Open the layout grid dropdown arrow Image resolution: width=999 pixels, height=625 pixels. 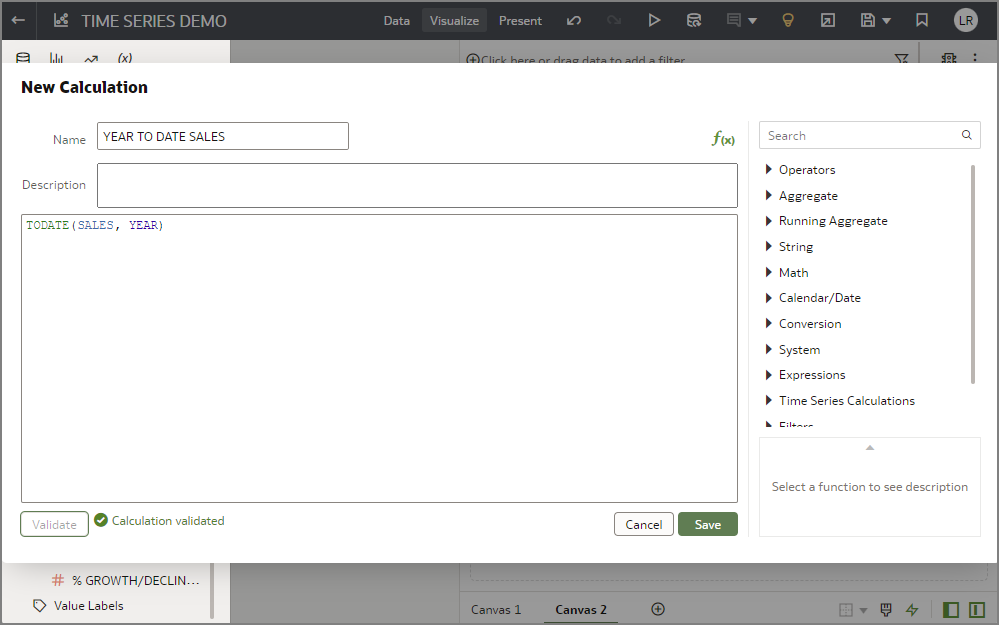pyautogui.click(x=863, y=610)
